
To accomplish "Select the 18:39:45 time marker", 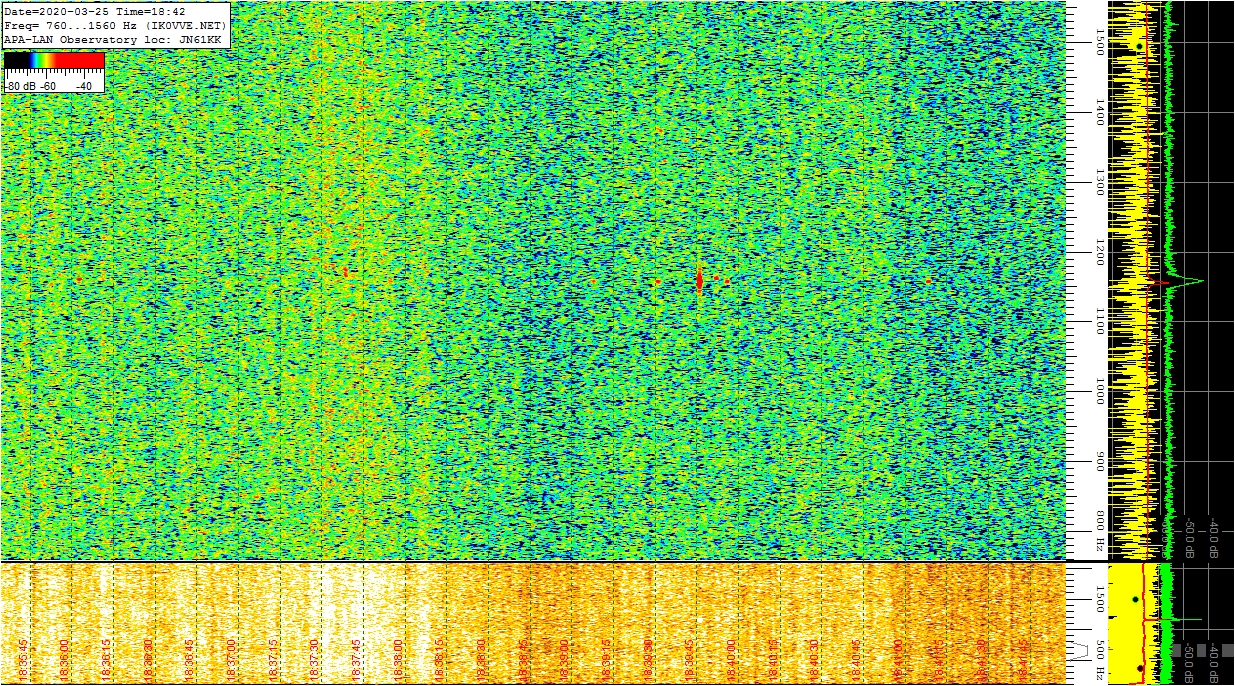I will 690,661.
